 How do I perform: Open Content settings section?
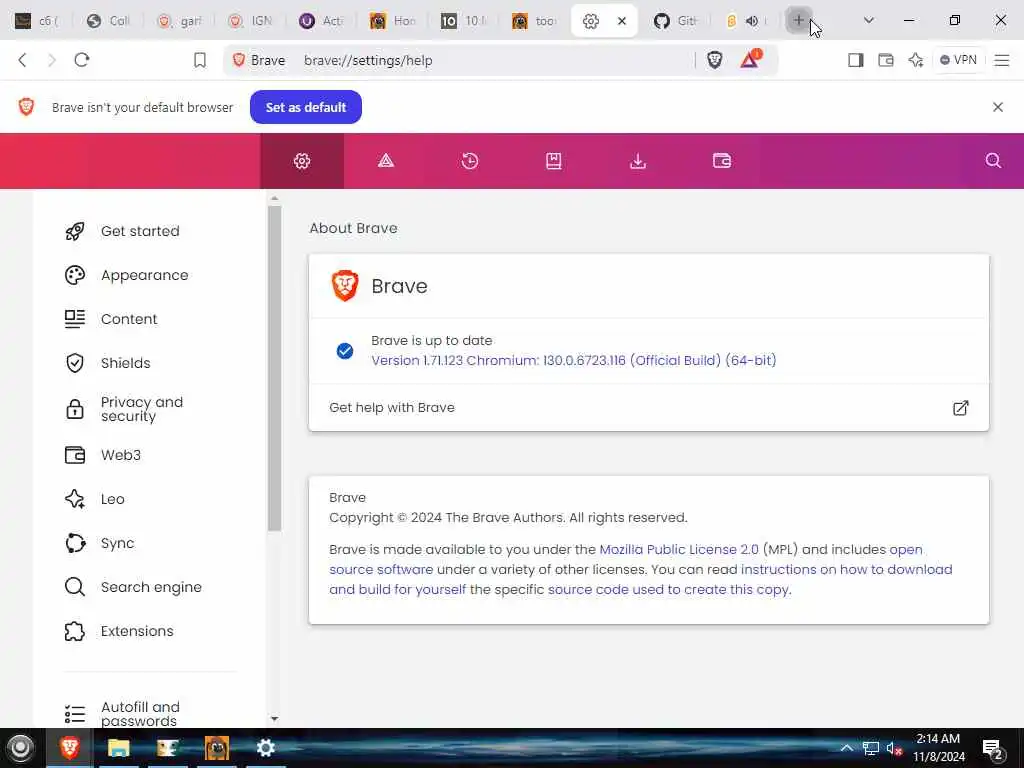pos(129,319)
